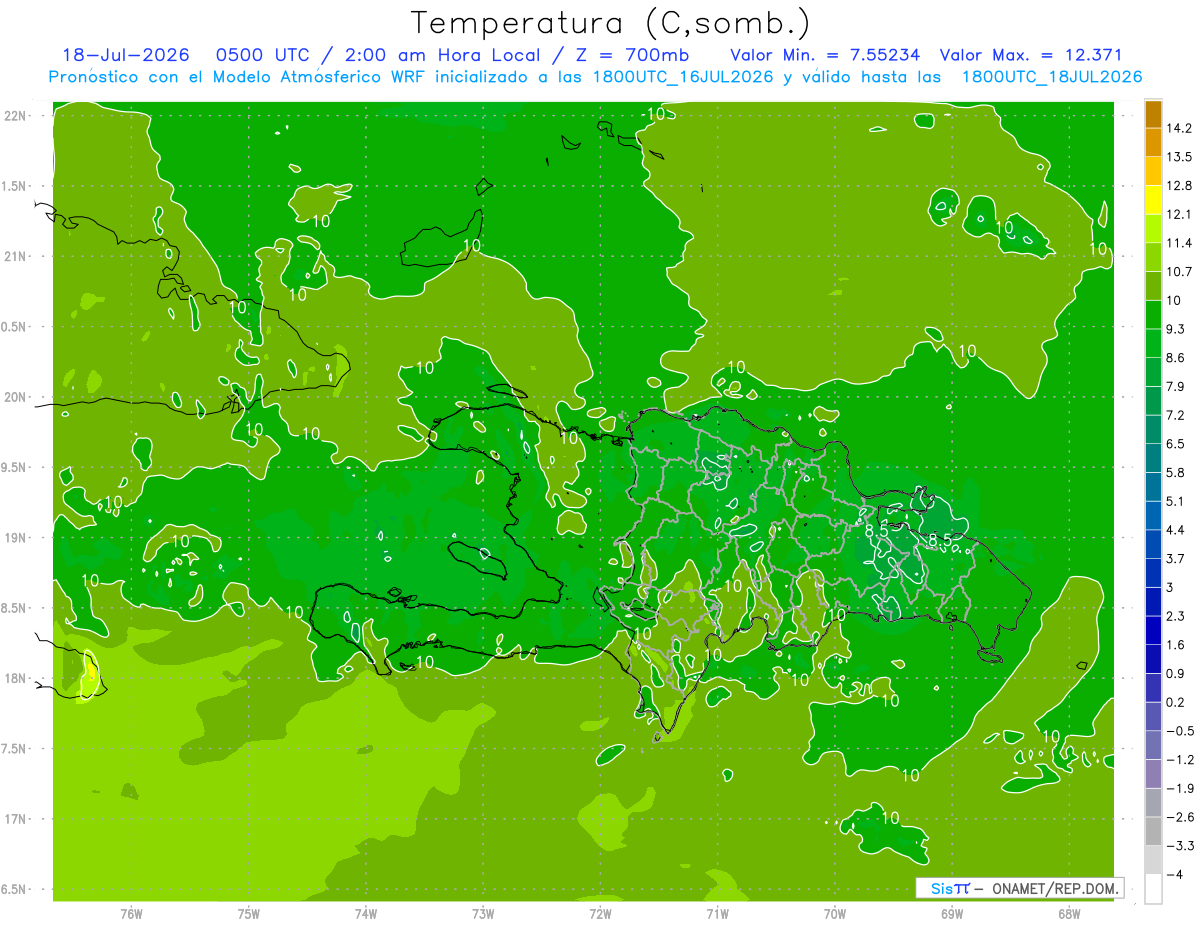The image size is (1200, 927).
Task: Select the '13.5' colorbar value
Action: click(x=1180, y=157)
